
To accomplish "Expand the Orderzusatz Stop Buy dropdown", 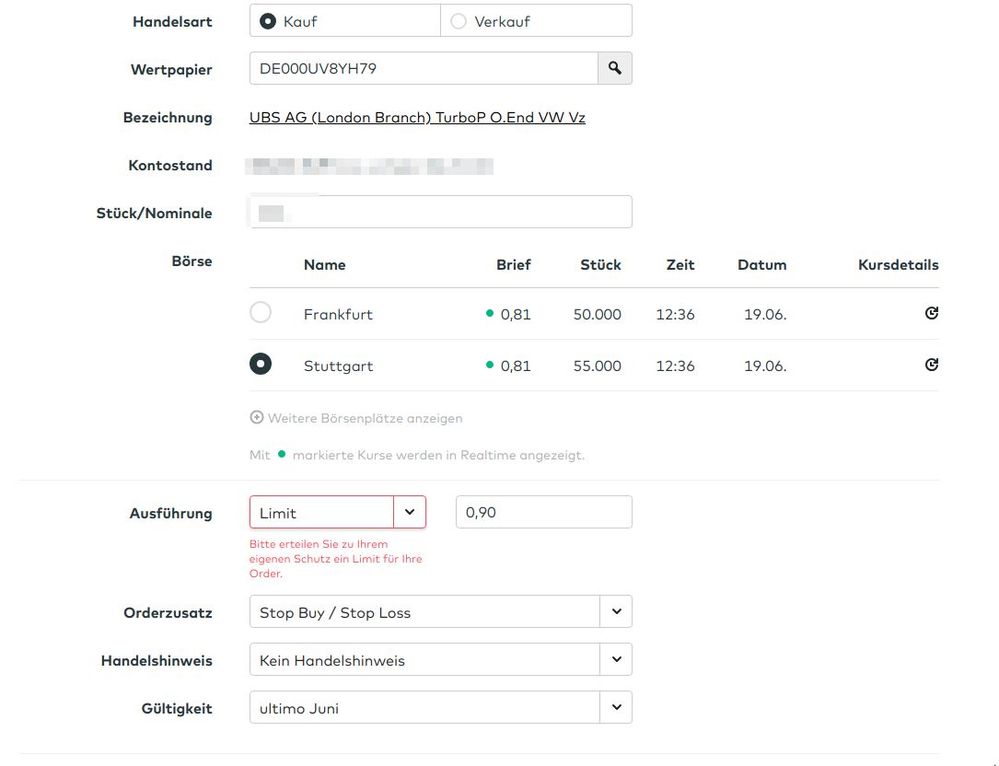I will [615, 612].
